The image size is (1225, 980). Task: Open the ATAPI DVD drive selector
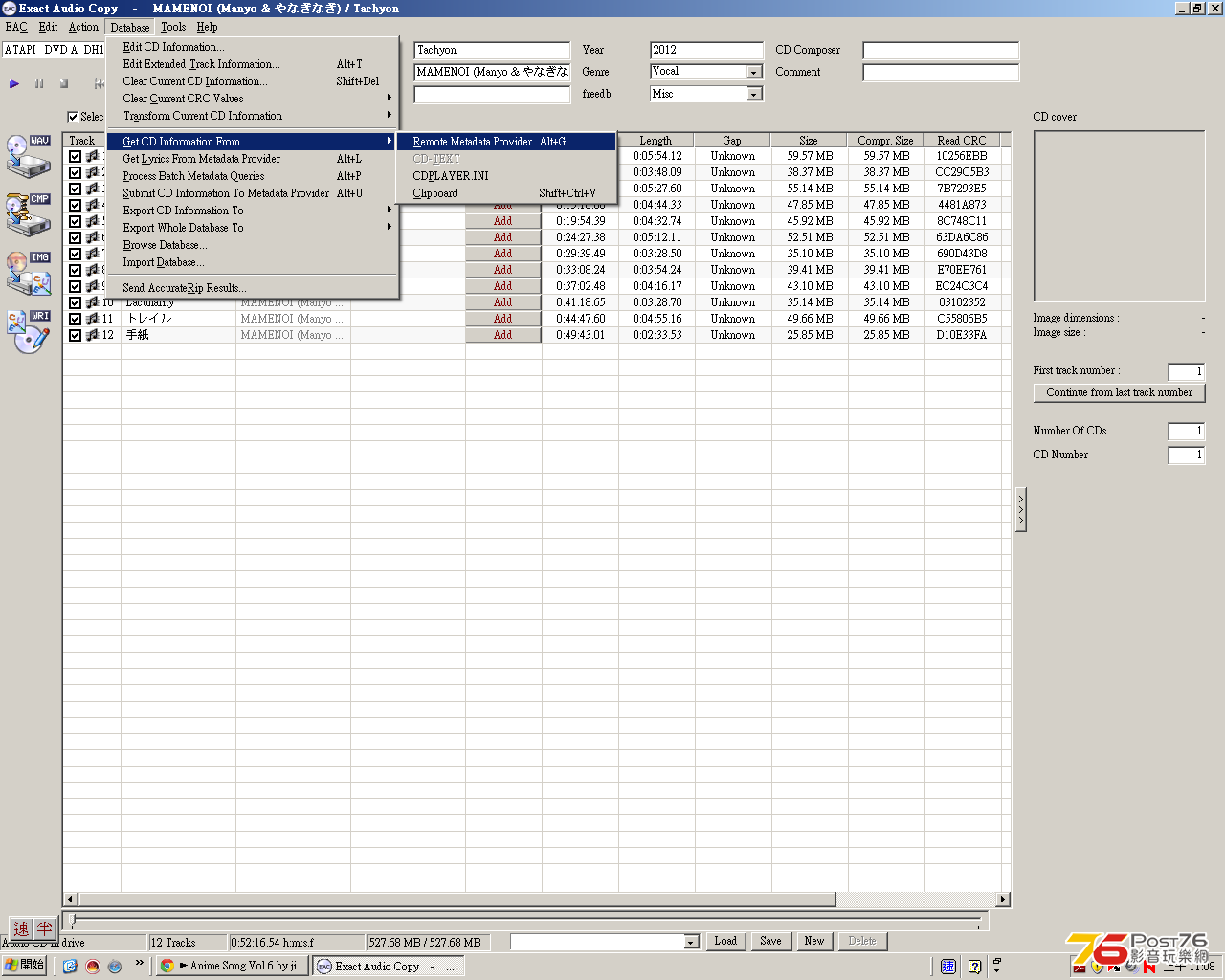tap(54, 50)
